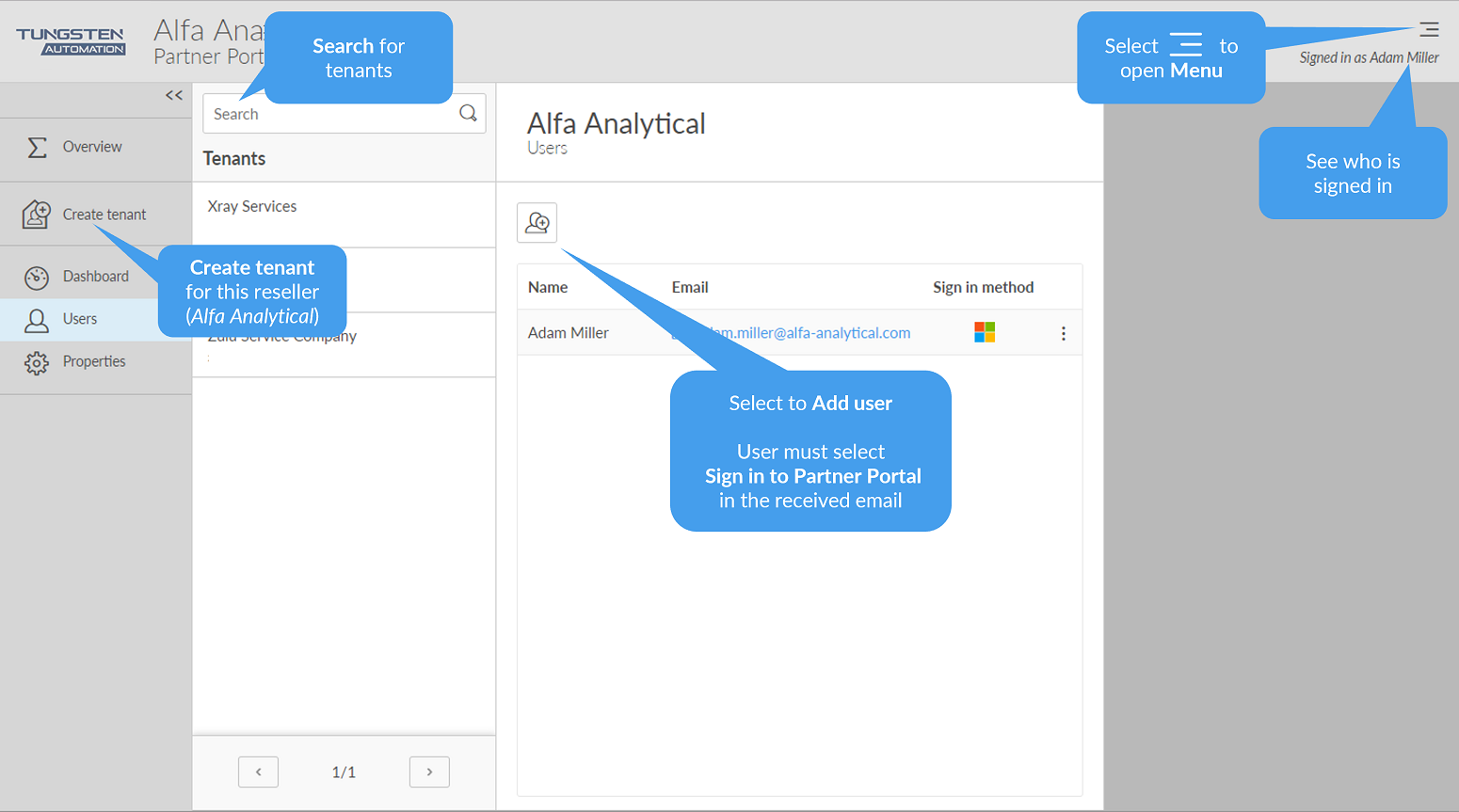Open the Dashboard menu item
1459x812 pixels.
[x=95, y=277]
